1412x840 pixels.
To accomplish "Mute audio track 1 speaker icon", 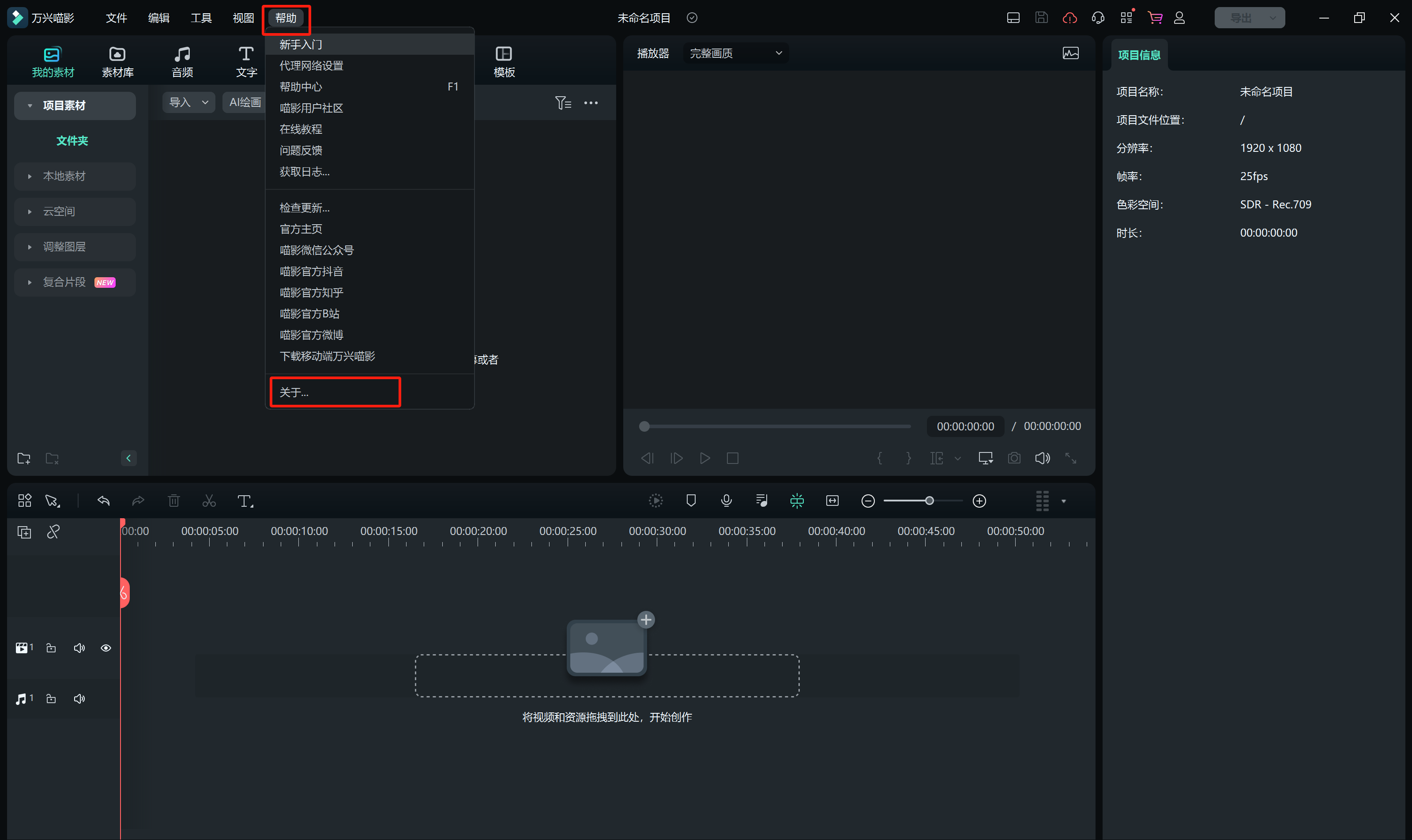I will coord(79,699).
